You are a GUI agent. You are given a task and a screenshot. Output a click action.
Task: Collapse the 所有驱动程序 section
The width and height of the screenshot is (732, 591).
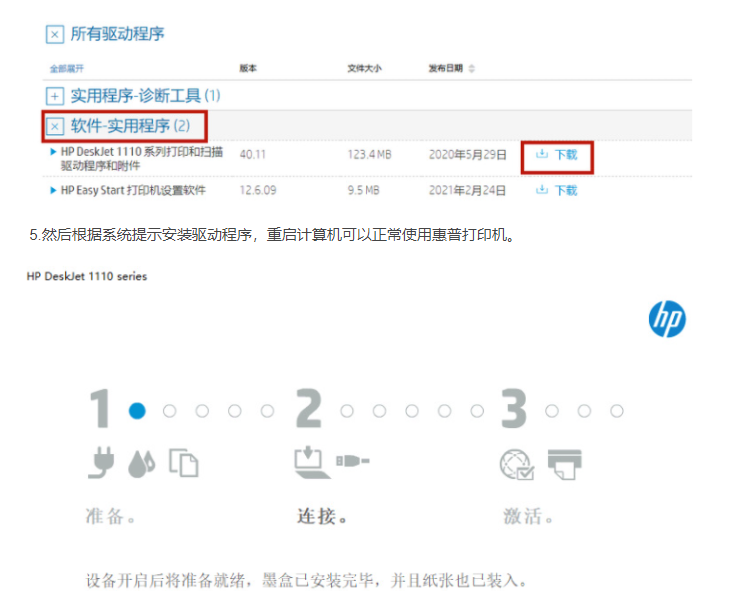tap(55, 35)
